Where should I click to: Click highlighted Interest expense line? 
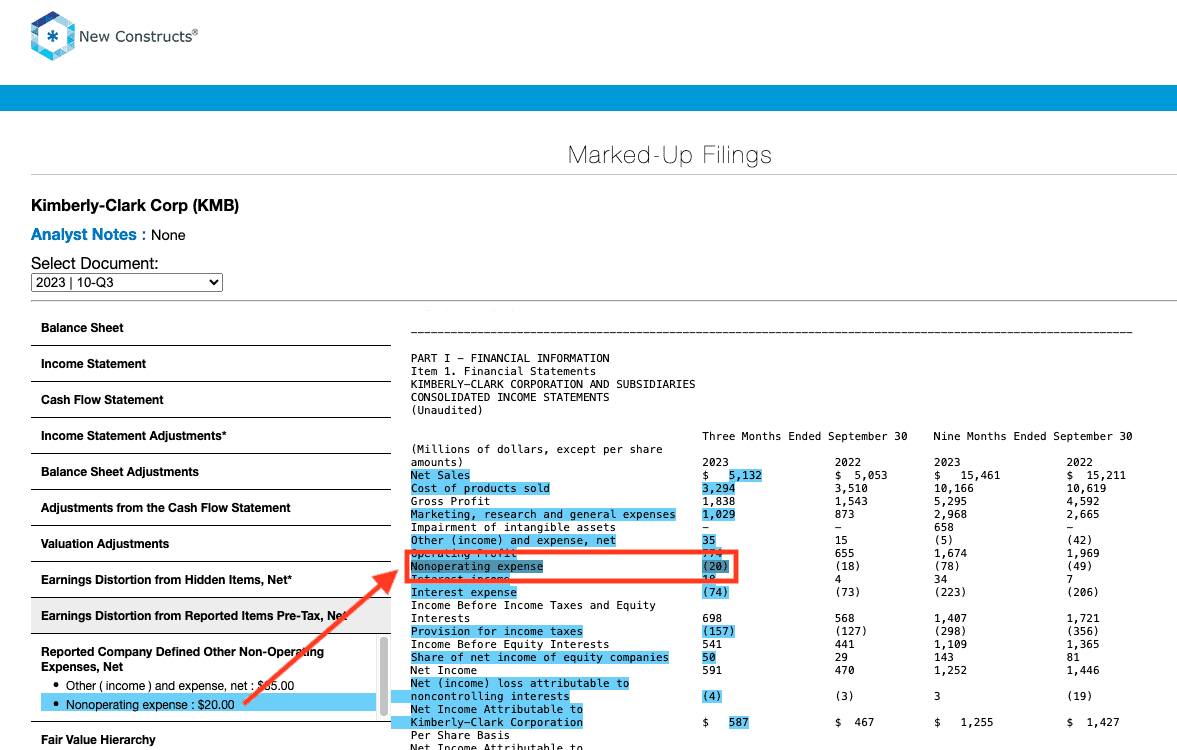pyautogui.click(x=463, y=592)
